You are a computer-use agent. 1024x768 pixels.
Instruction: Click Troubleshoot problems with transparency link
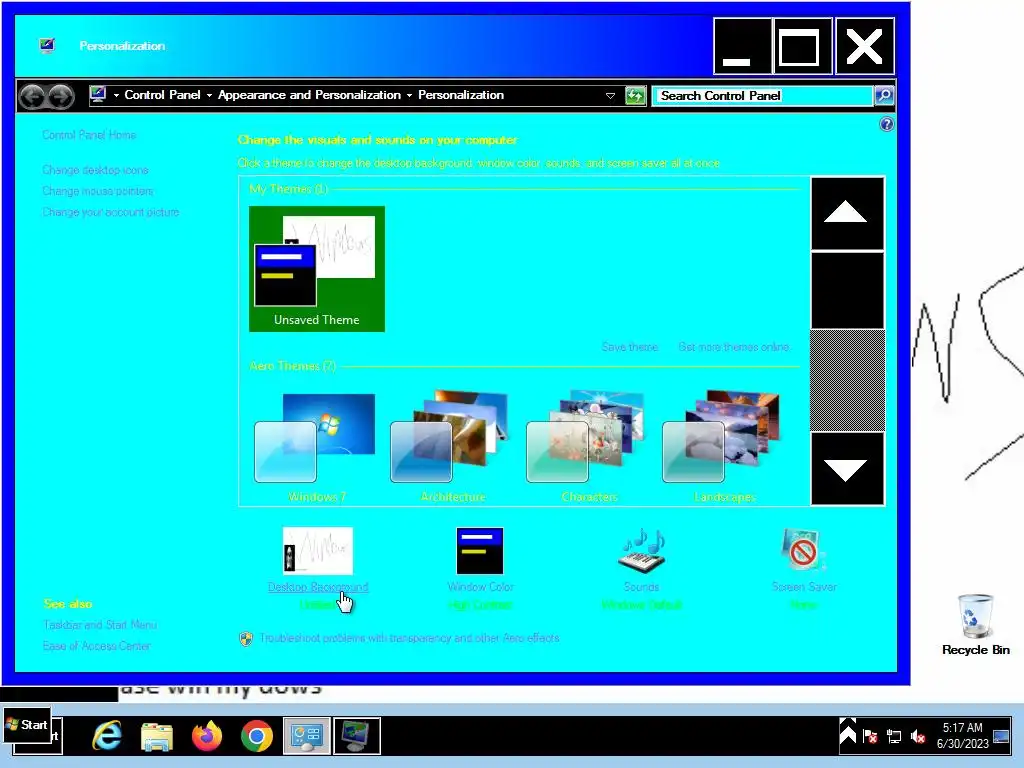(409, 638)
